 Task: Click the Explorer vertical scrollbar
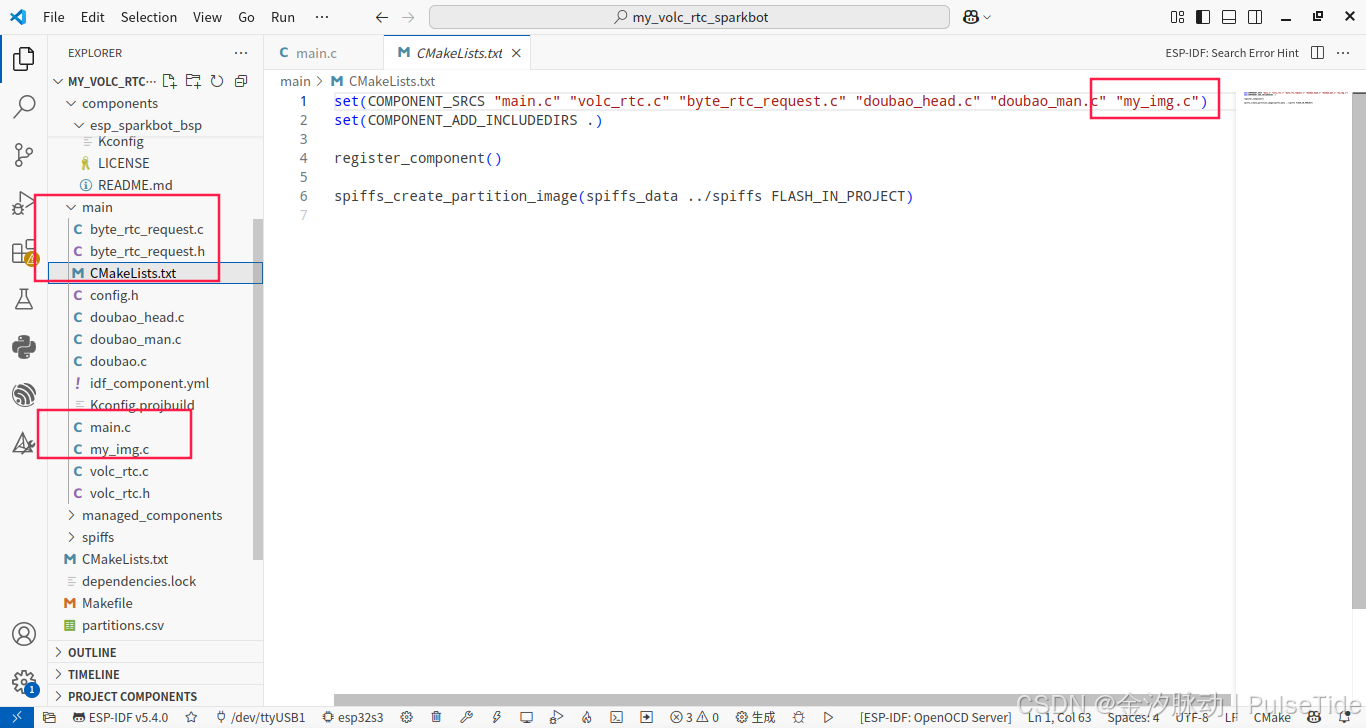(x=258, y=388)
